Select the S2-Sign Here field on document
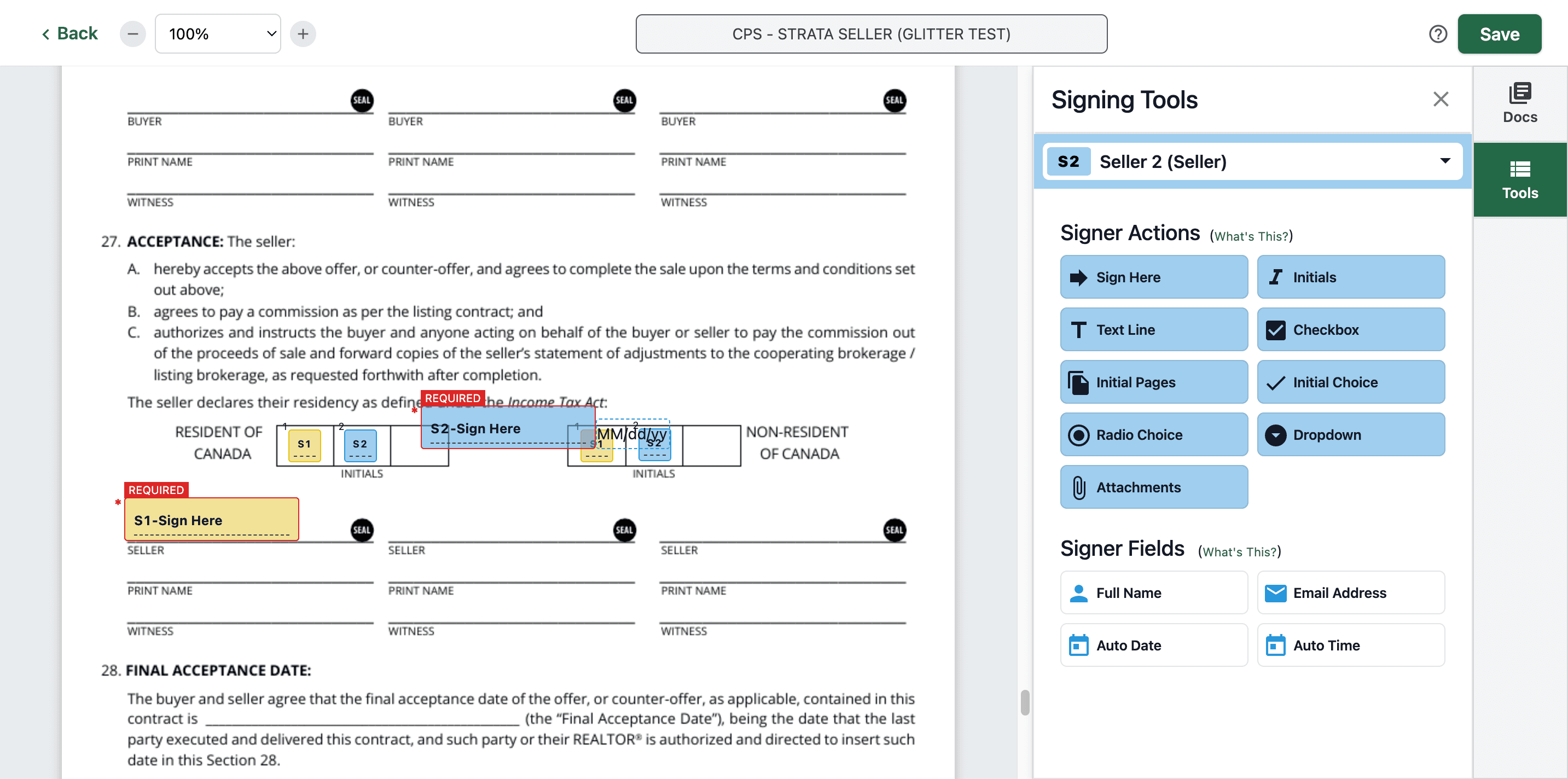The height and width of the screenshot is (779, 1568). pyautogui.click(x=508, y=427)
